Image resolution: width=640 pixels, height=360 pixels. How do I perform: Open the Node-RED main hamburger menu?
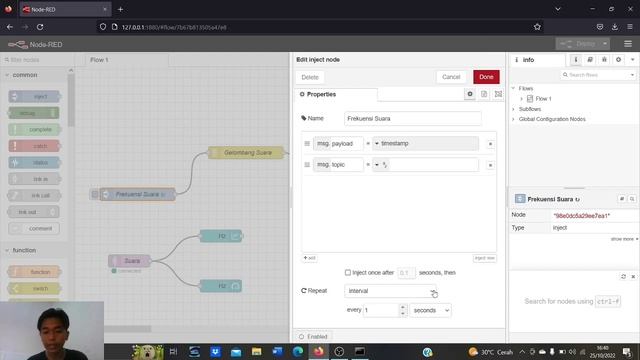click(628, 44)
